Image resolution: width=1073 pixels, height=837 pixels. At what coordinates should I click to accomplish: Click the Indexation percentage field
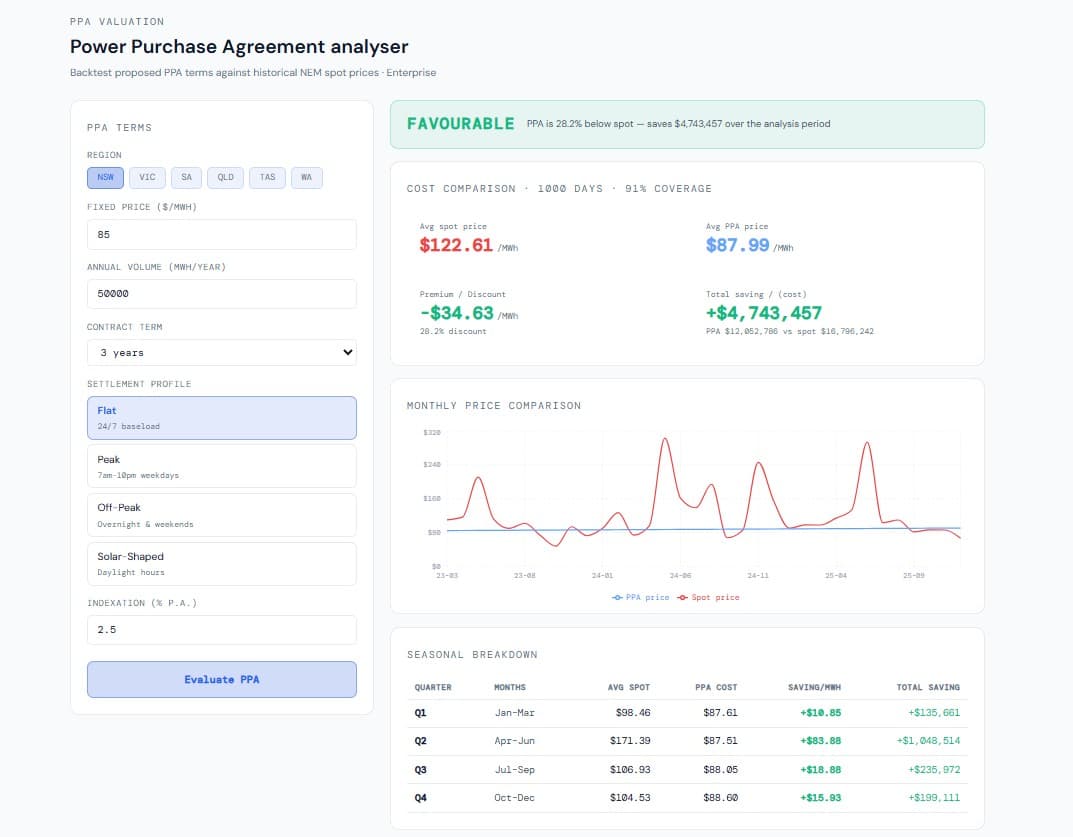221,629
